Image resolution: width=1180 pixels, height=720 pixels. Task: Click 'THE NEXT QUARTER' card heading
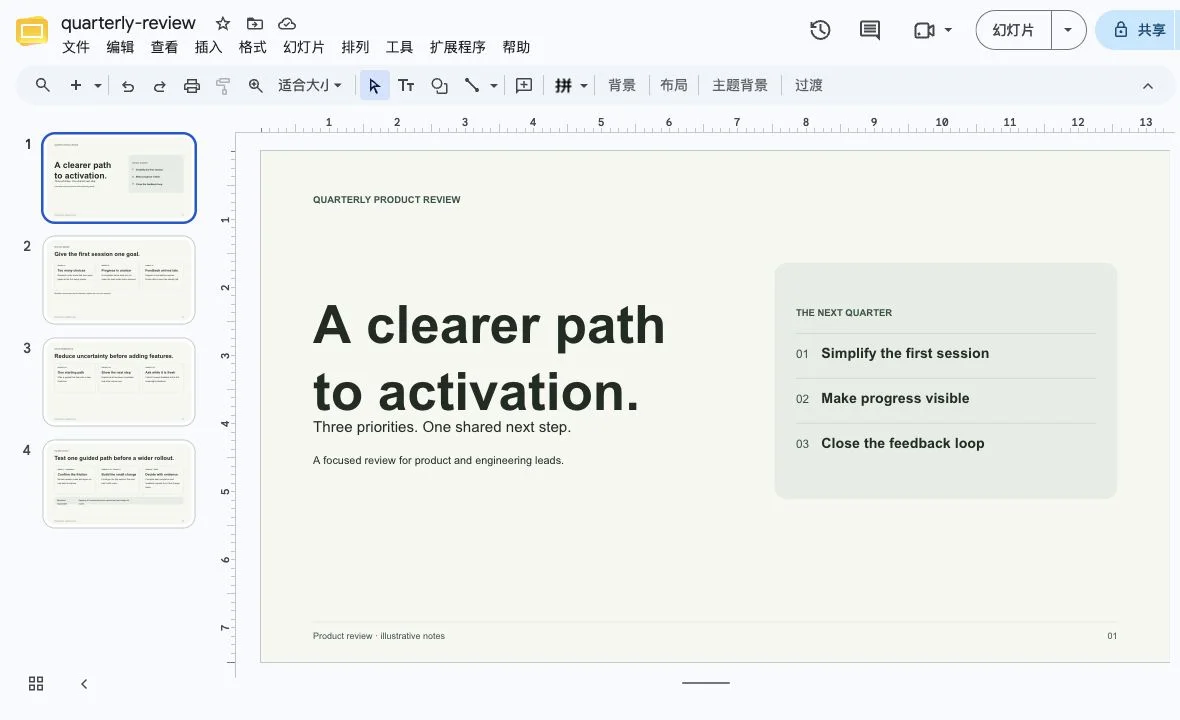(x=844, y=313)
